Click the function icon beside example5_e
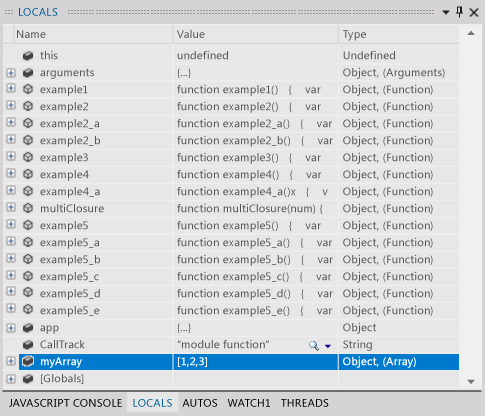 [28, 310]
